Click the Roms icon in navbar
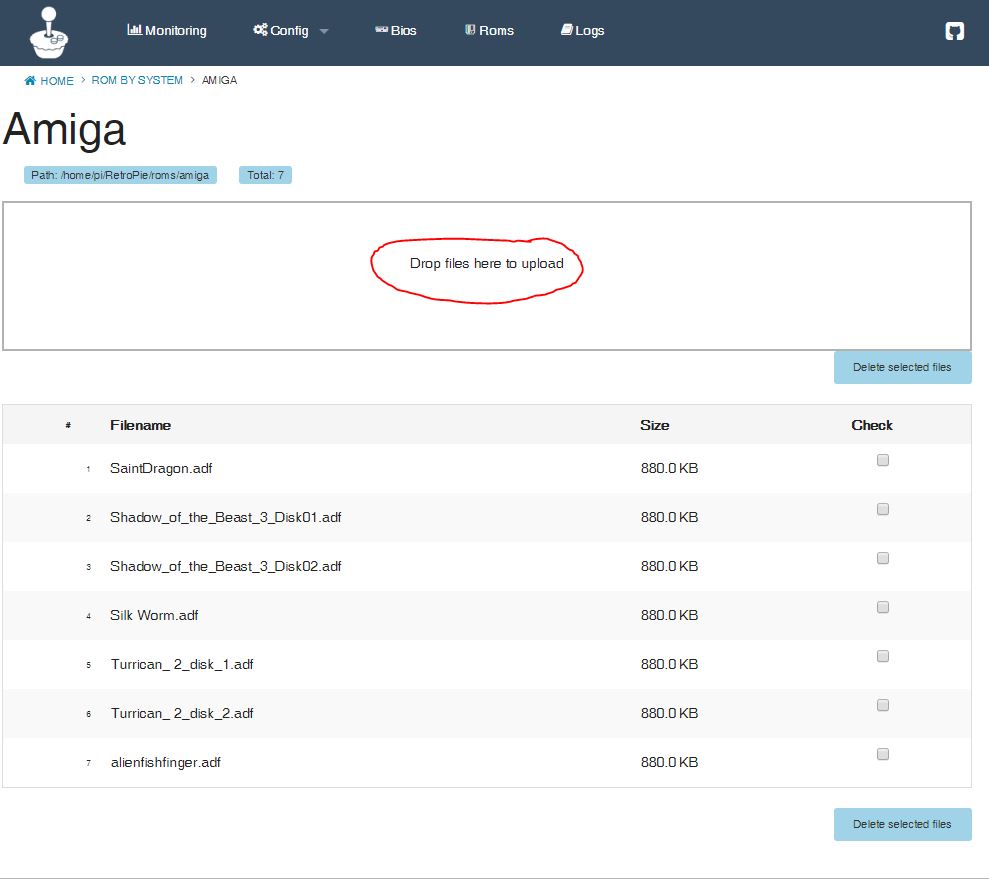Image resolution: width=989 pixels, height=880 pixels. click(x=470, y=30)
